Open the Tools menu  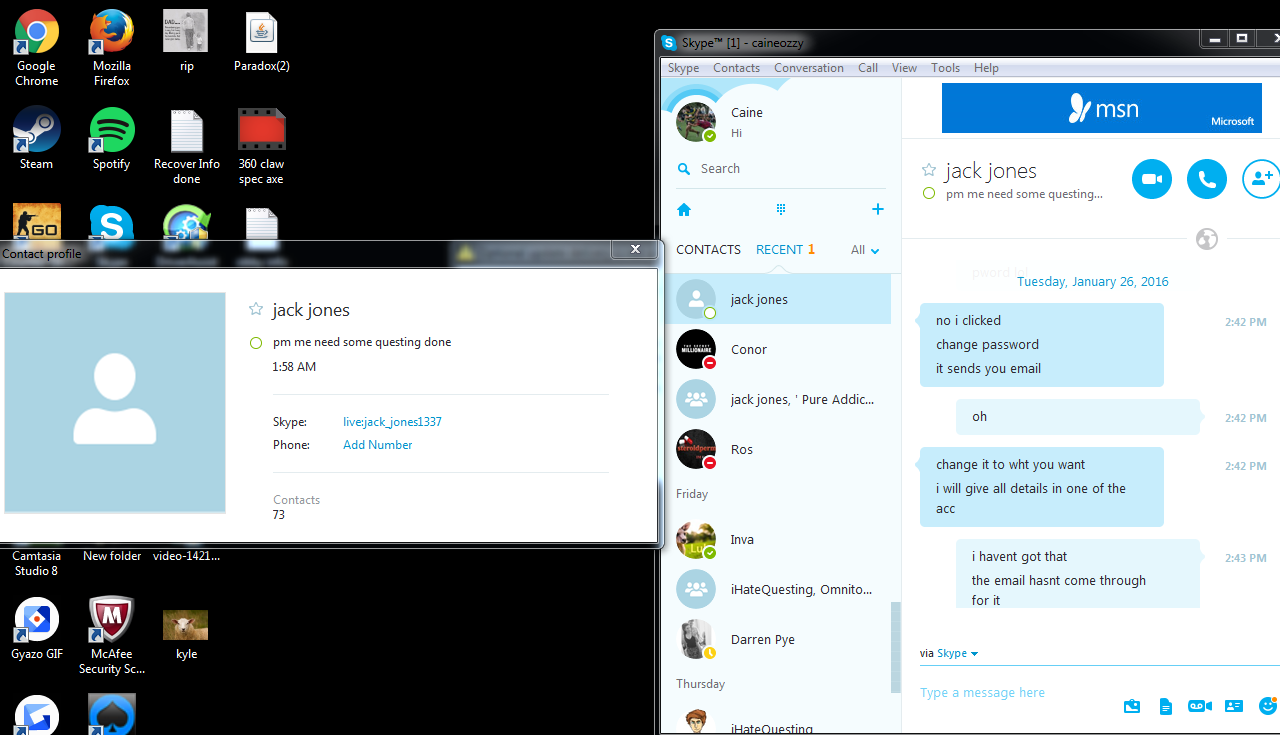(945, 68)
